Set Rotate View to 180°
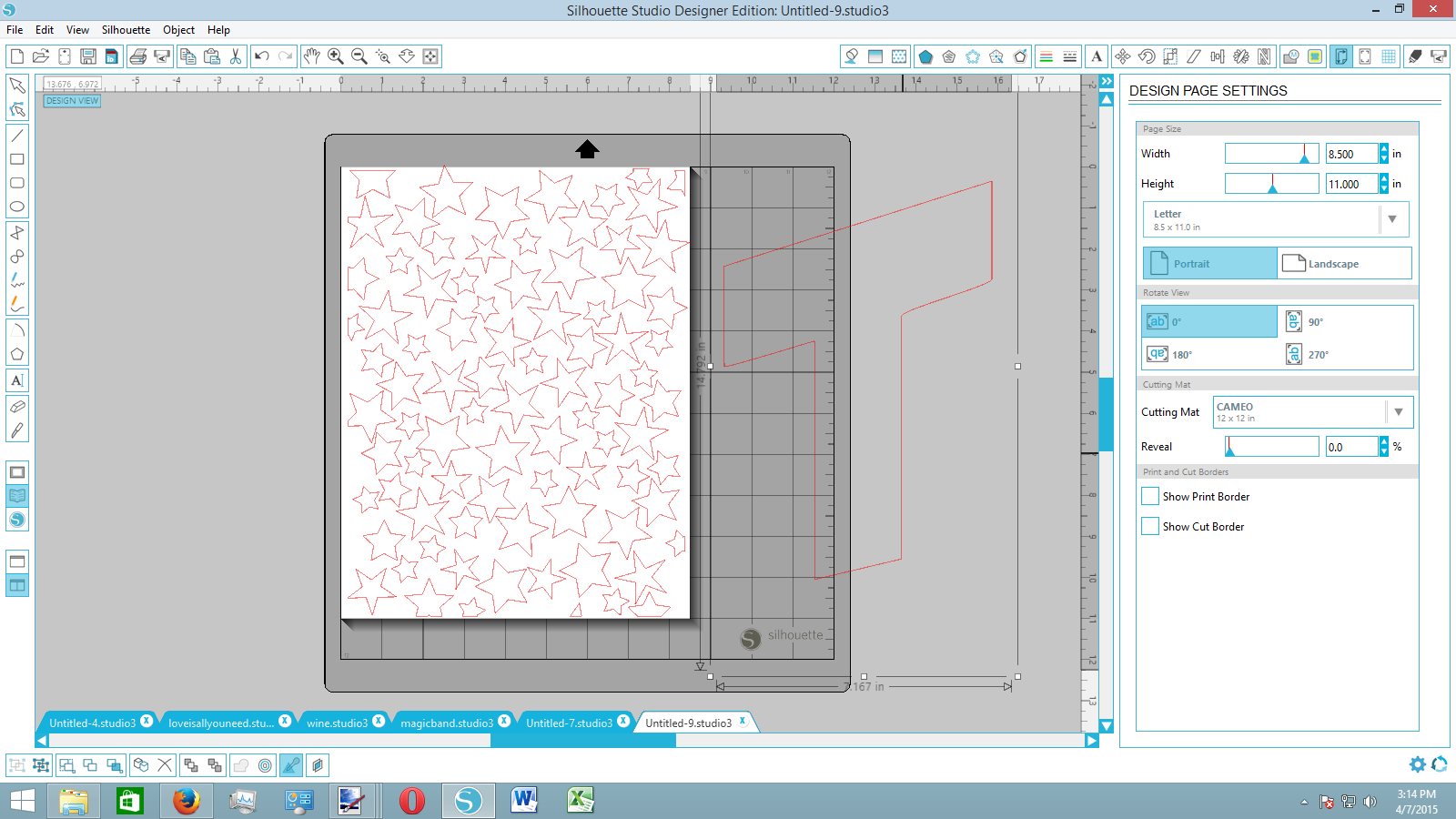This screenshot has height=819, width=1456. [1210, 354]
